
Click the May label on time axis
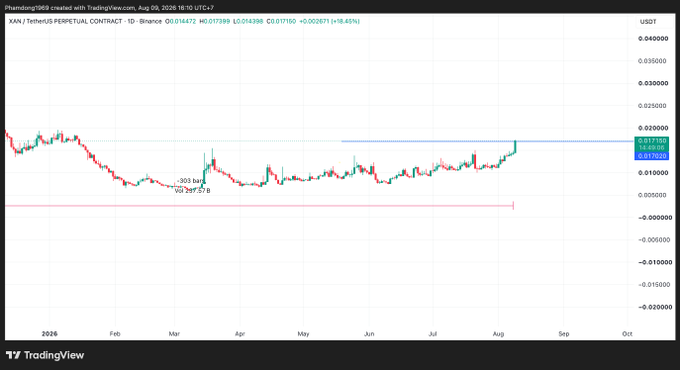pos(303,334)
